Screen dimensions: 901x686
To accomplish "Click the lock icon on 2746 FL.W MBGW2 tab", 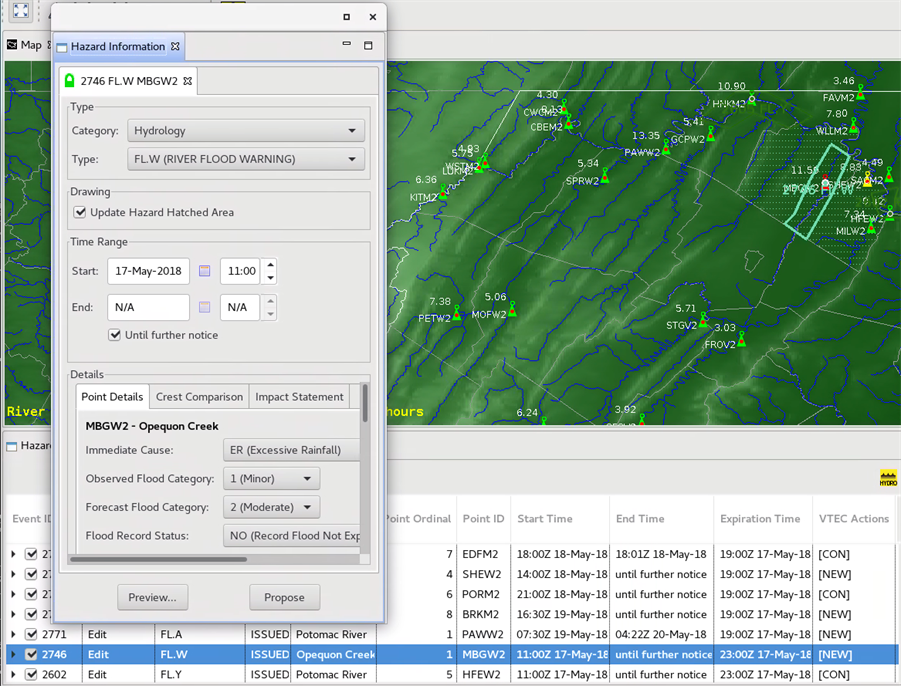I will pyautogui.click(x=70, y=80).
